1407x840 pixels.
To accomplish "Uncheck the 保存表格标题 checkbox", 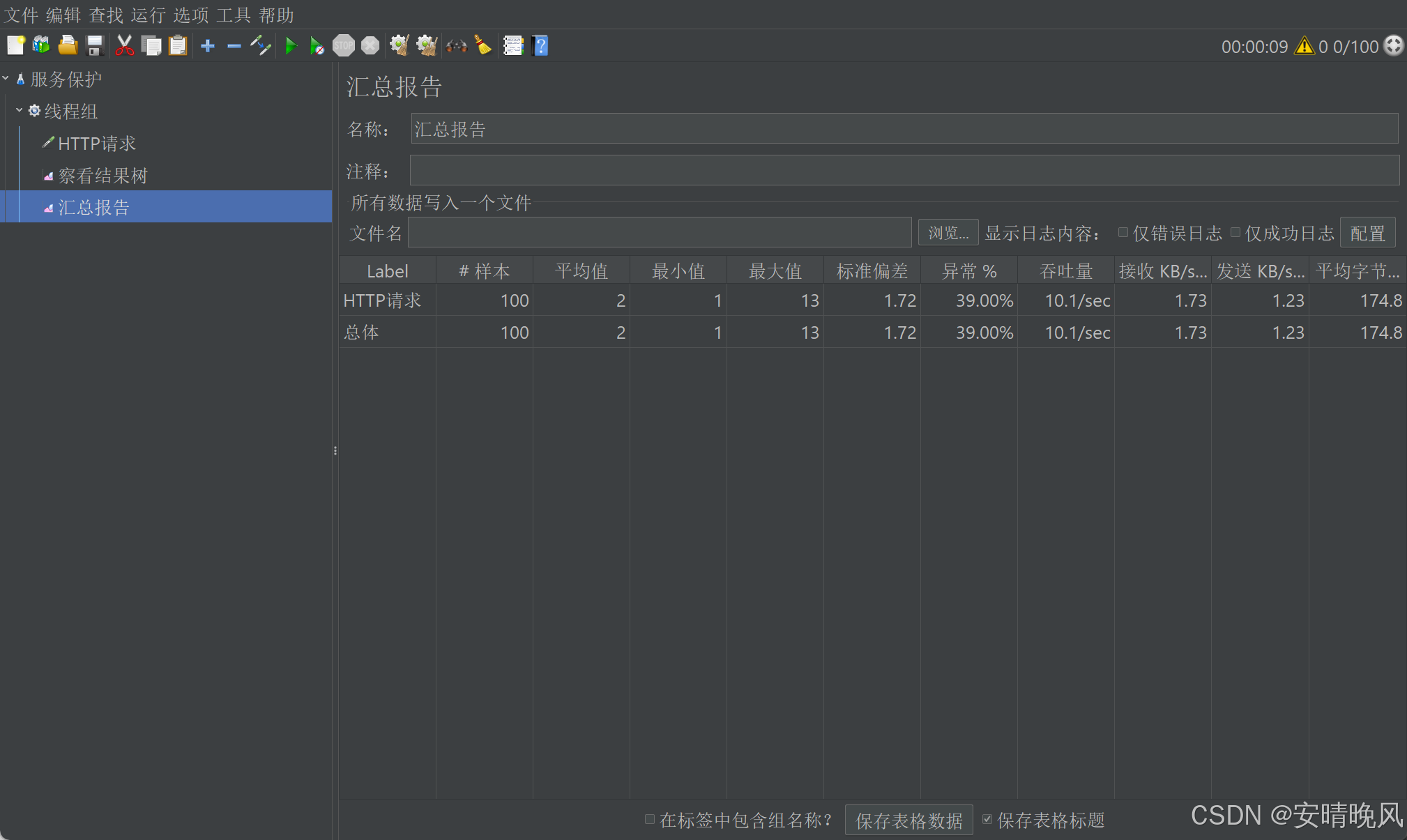I will coord(987,820).
